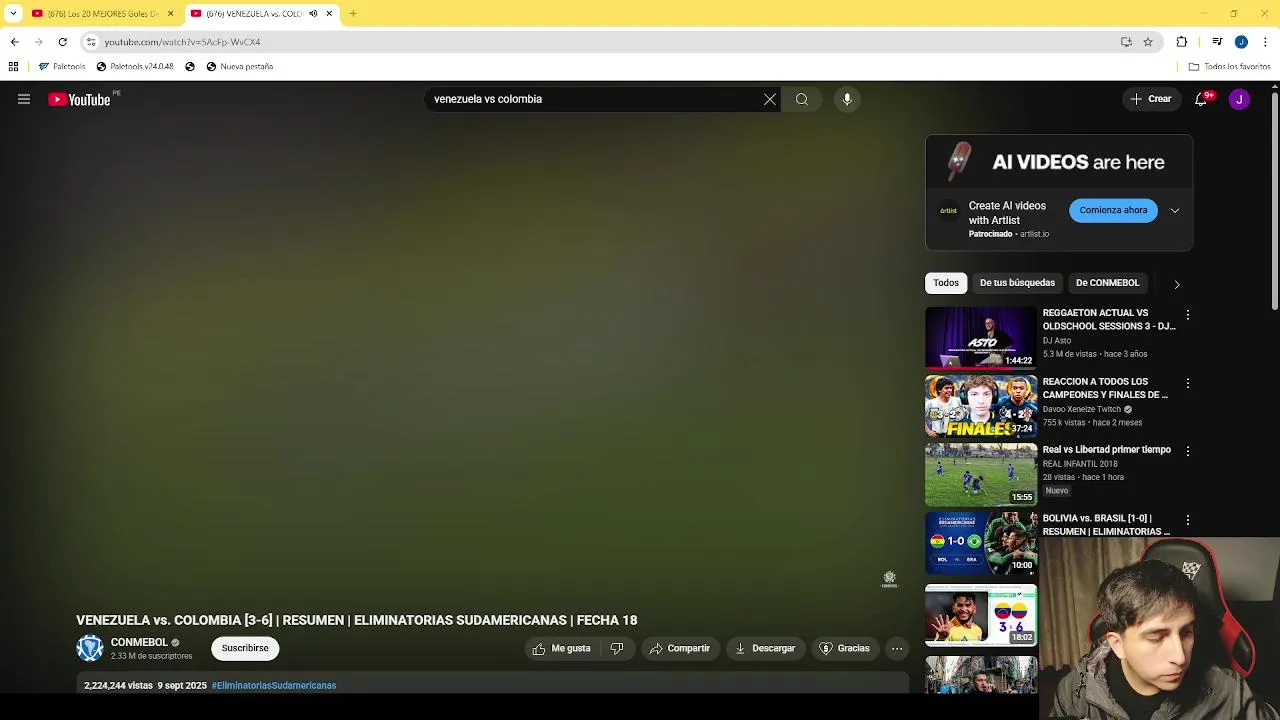The image size is (1280, 720).
Task: View site information icon in address bar
Action: [x=91, y=42]
